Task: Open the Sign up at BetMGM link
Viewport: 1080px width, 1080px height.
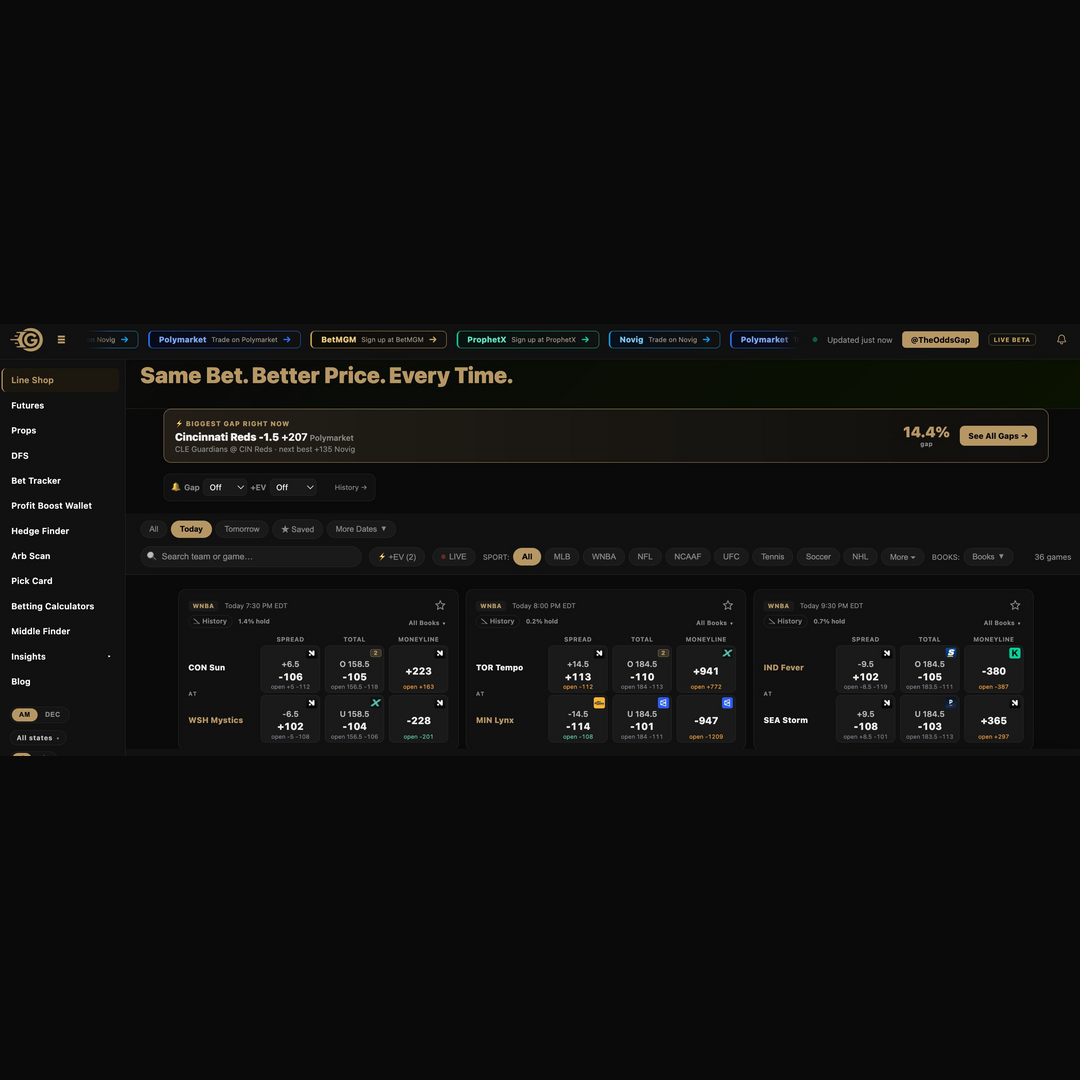Action: (x=378, y=340)
